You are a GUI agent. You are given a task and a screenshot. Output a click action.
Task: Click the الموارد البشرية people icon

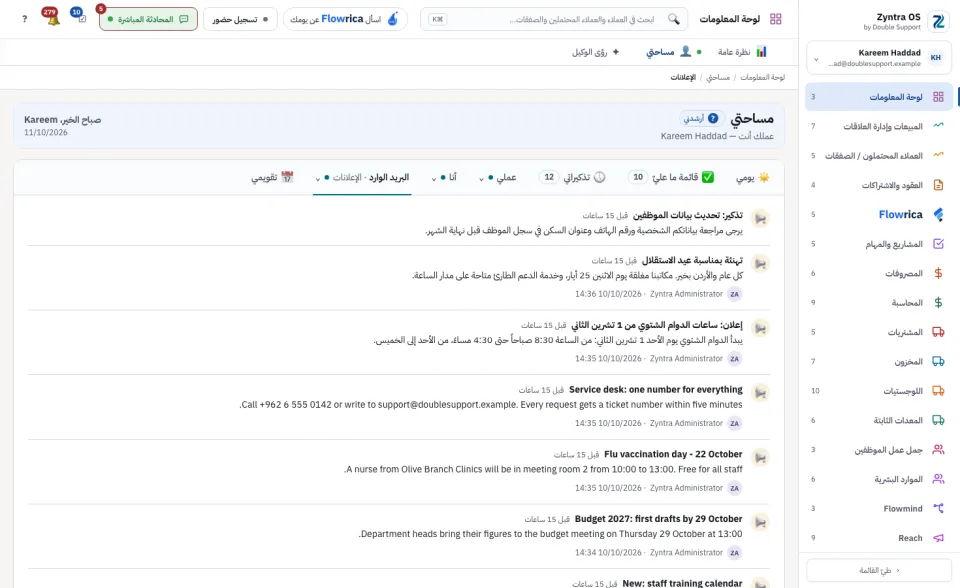click(938, 479)
